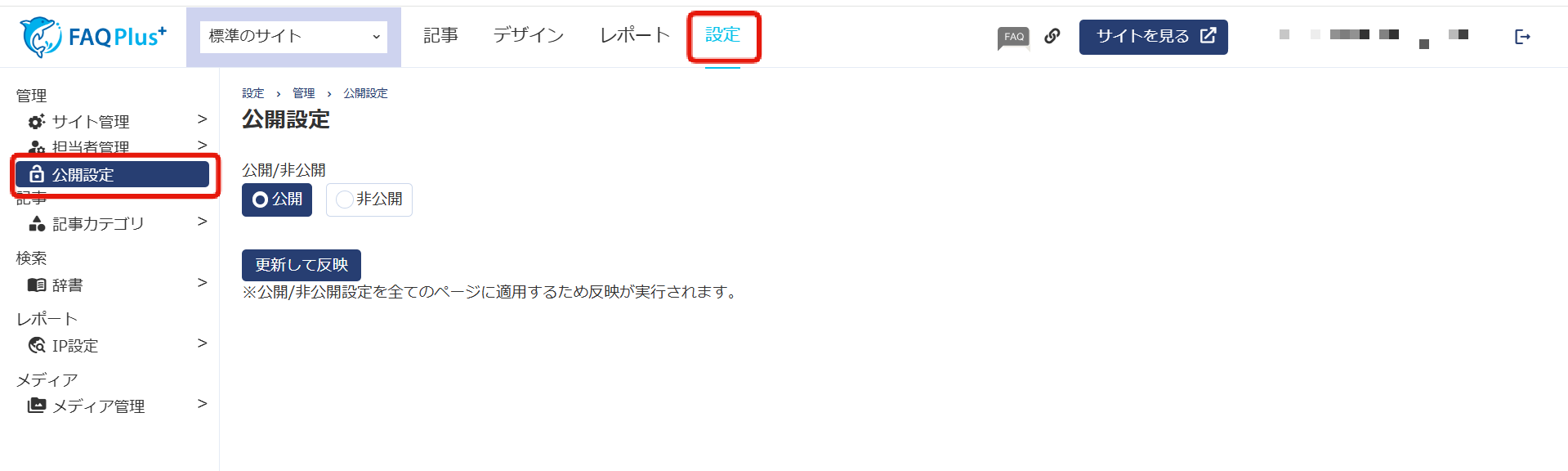This screenshot has height=471, width=1568.
Task: Click the book icon beside 辞書
Action: coord(37,285)
